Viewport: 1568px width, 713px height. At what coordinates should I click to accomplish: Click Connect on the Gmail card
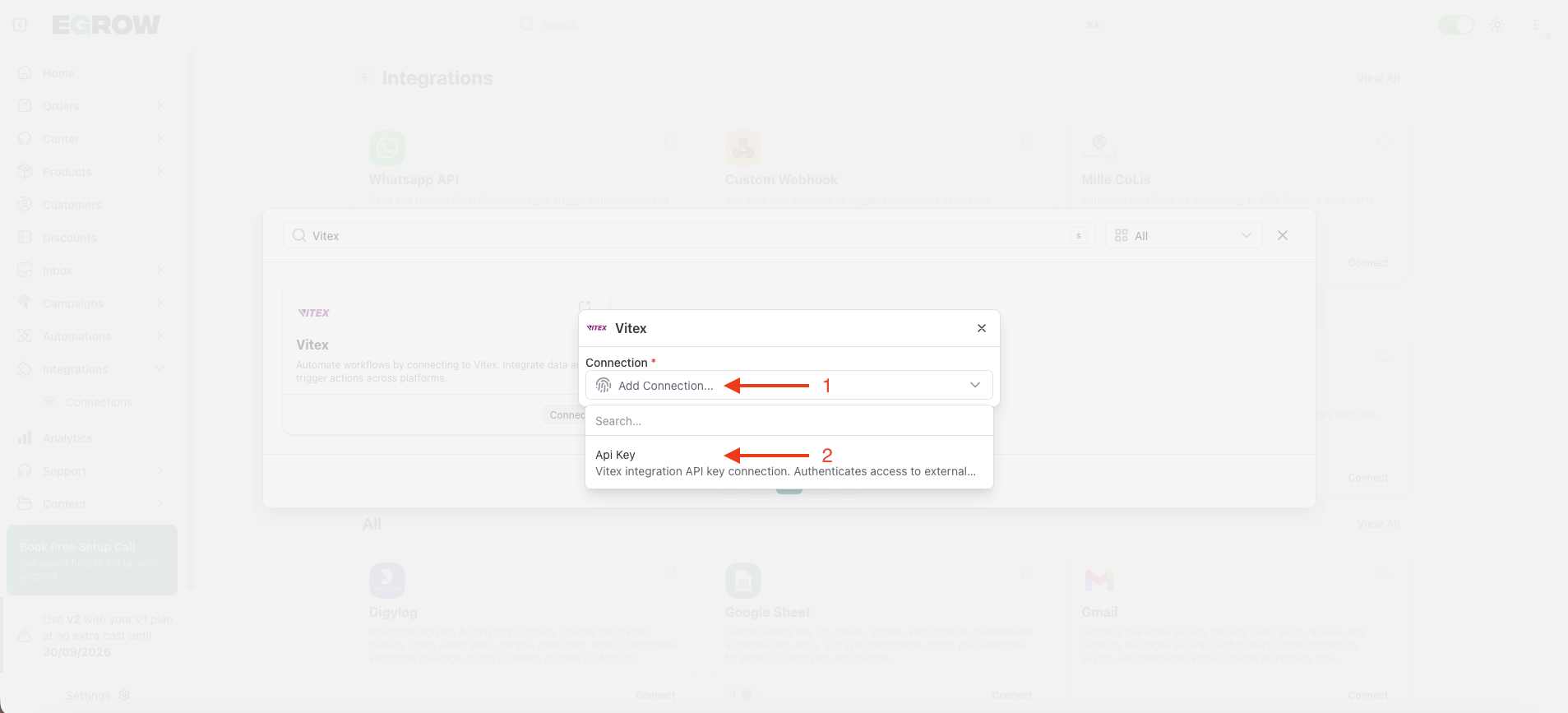1368,696
